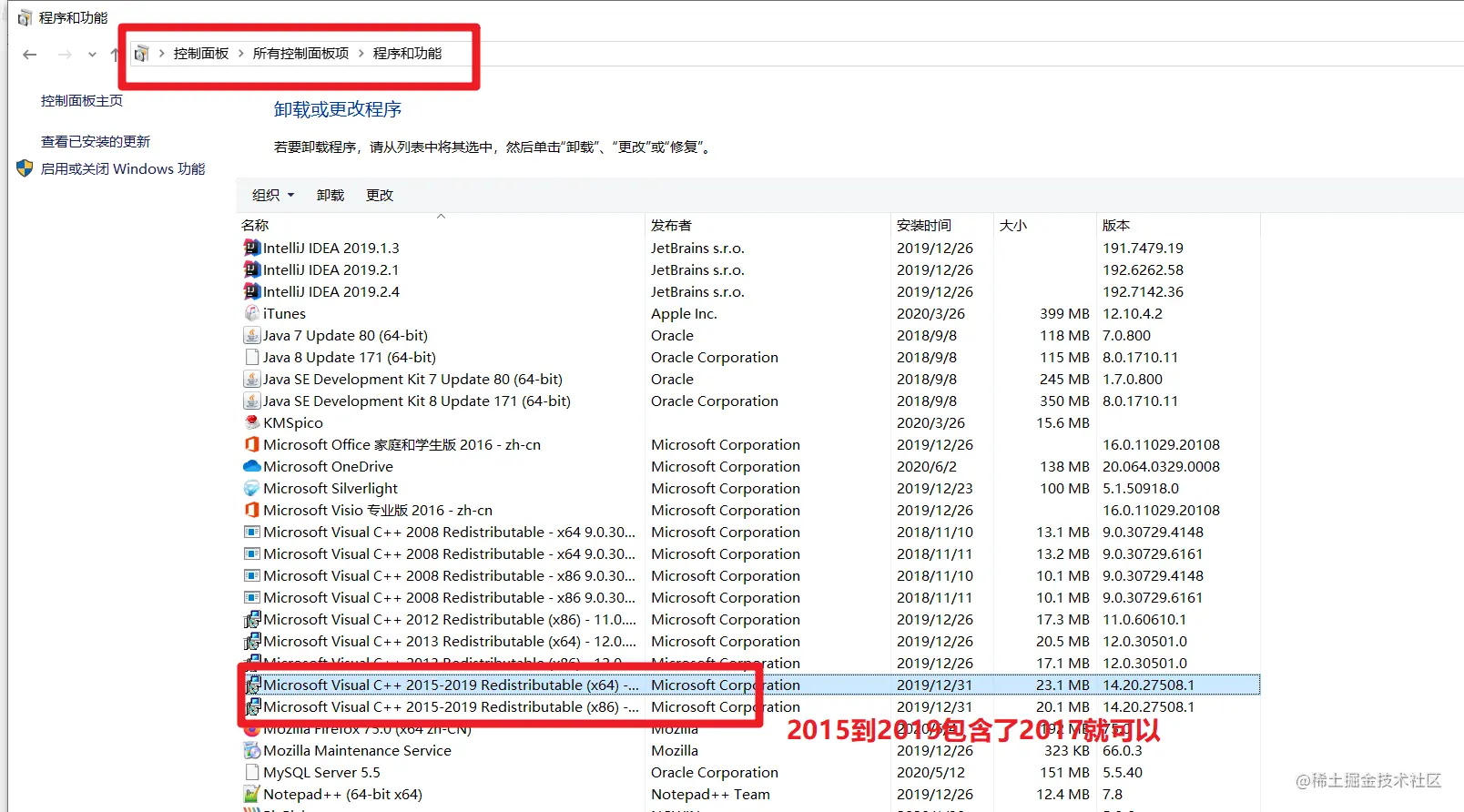Click the Java SE Development Kit 7 icon
The image size is (1464, 812).
pos(252,379)
